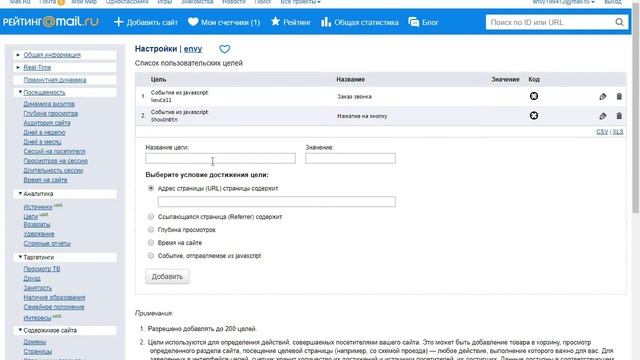Click the Добавить button

point(167,276)
